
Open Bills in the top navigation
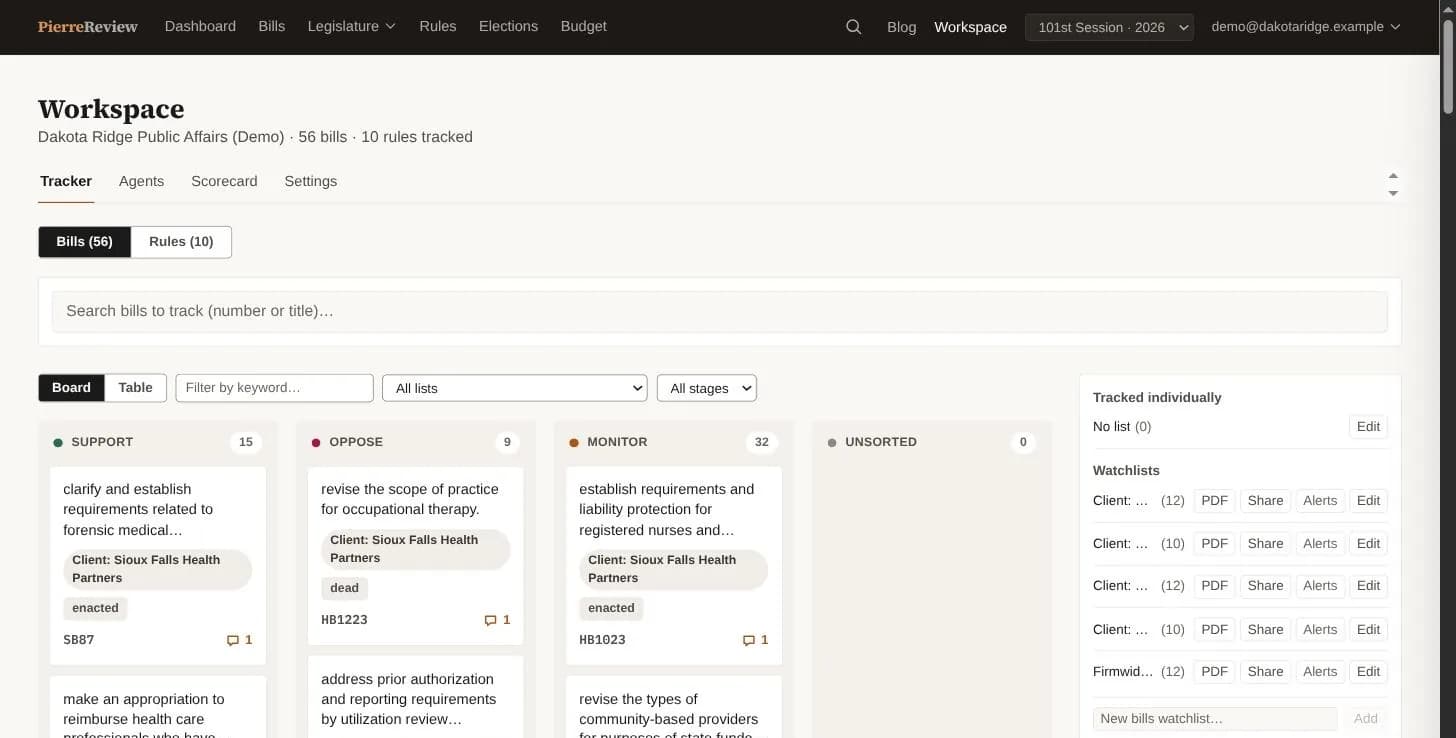click(271, 27)
